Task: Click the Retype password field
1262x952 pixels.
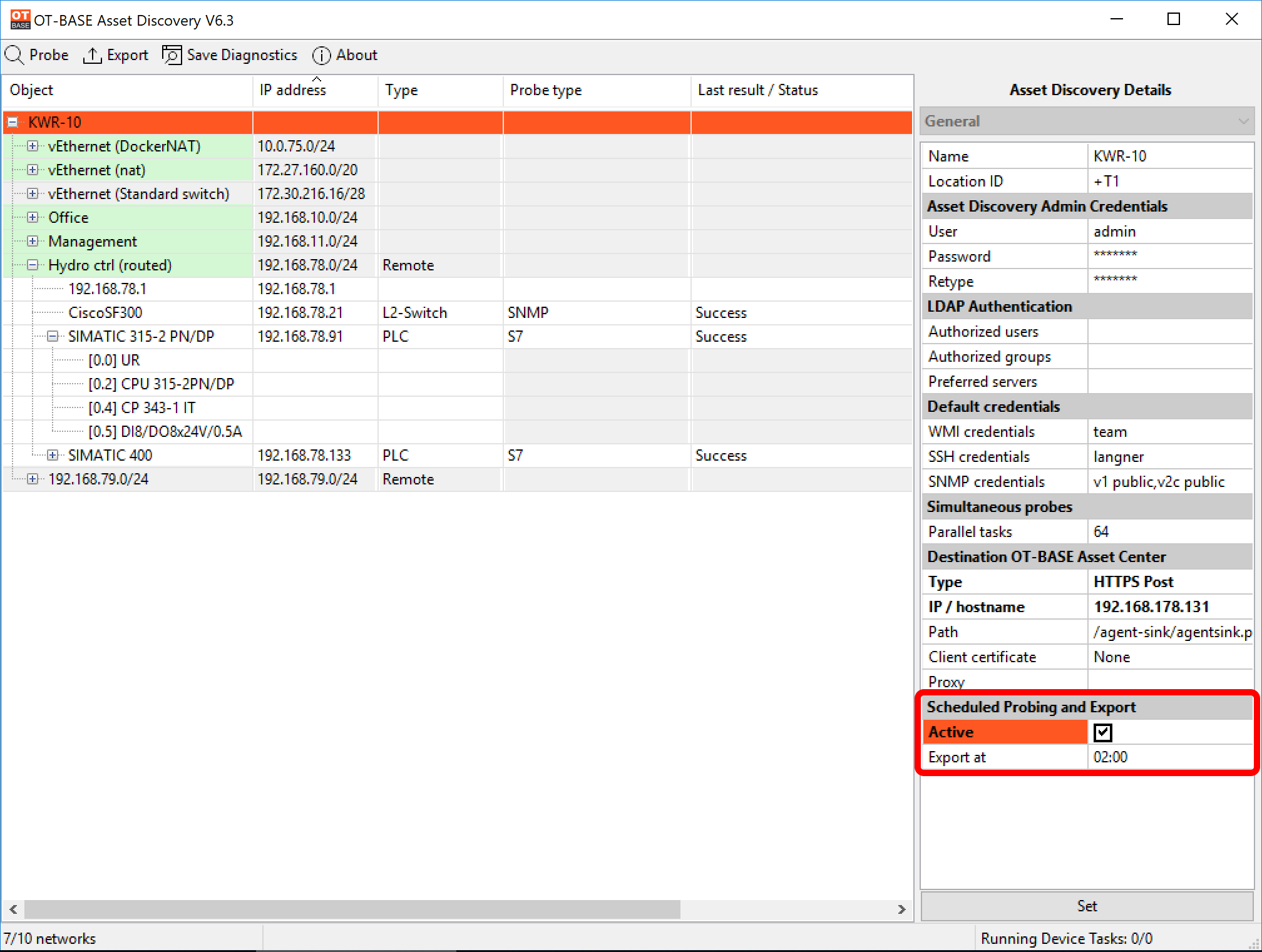Action: (1170, 281)
